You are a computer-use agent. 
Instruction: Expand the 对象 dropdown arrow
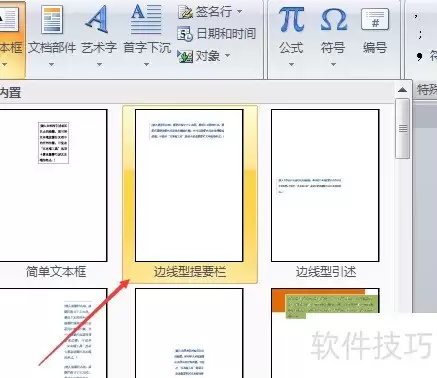tap(227, 55)
